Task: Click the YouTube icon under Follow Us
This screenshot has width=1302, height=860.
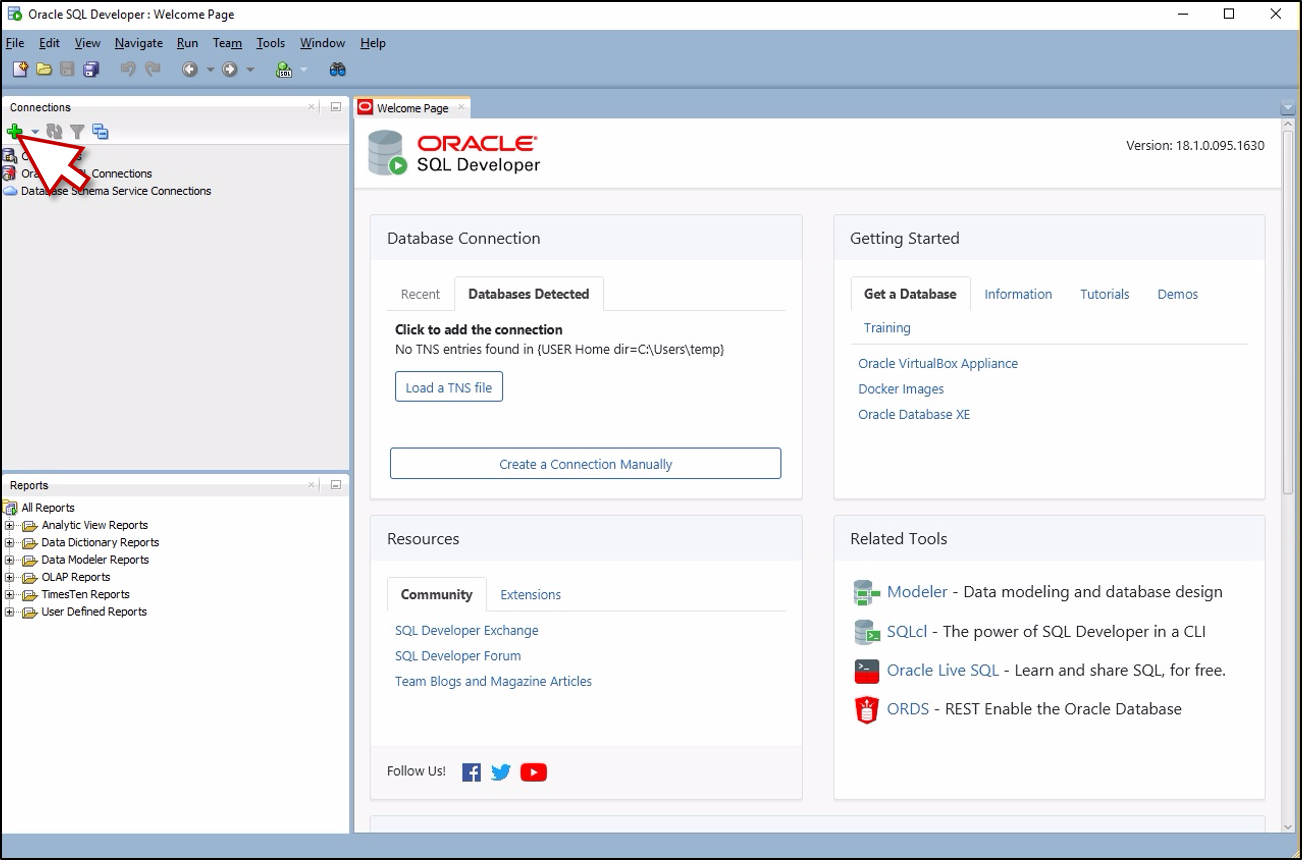Action: (x=534, y=772)
